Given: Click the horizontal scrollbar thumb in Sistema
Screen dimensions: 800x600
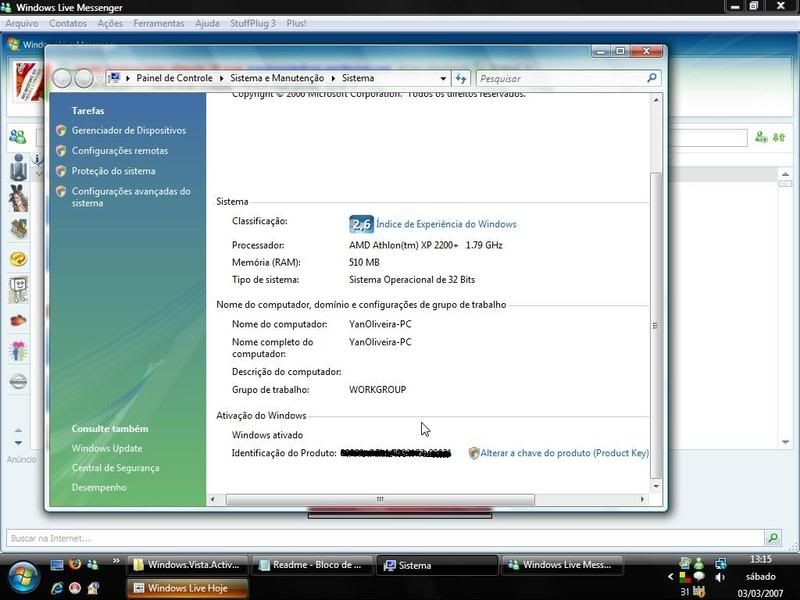Looking at the screenshot, I should coord(380,499).
